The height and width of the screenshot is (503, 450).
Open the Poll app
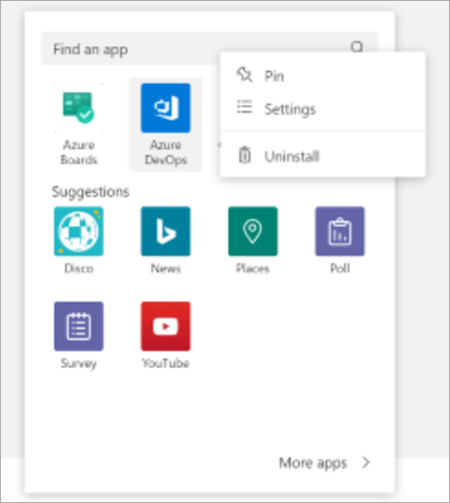(340, 231)
